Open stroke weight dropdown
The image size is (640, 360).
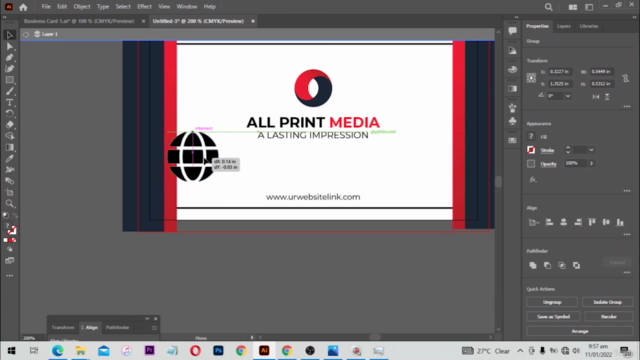pos(591,150)
